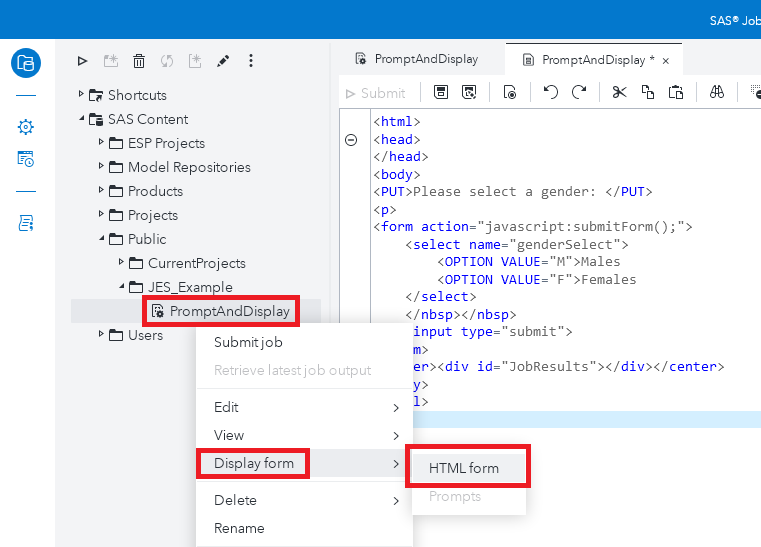
Task: Click the scissors Cut icon
Action: pyautogui.click(x=619, y=93)
